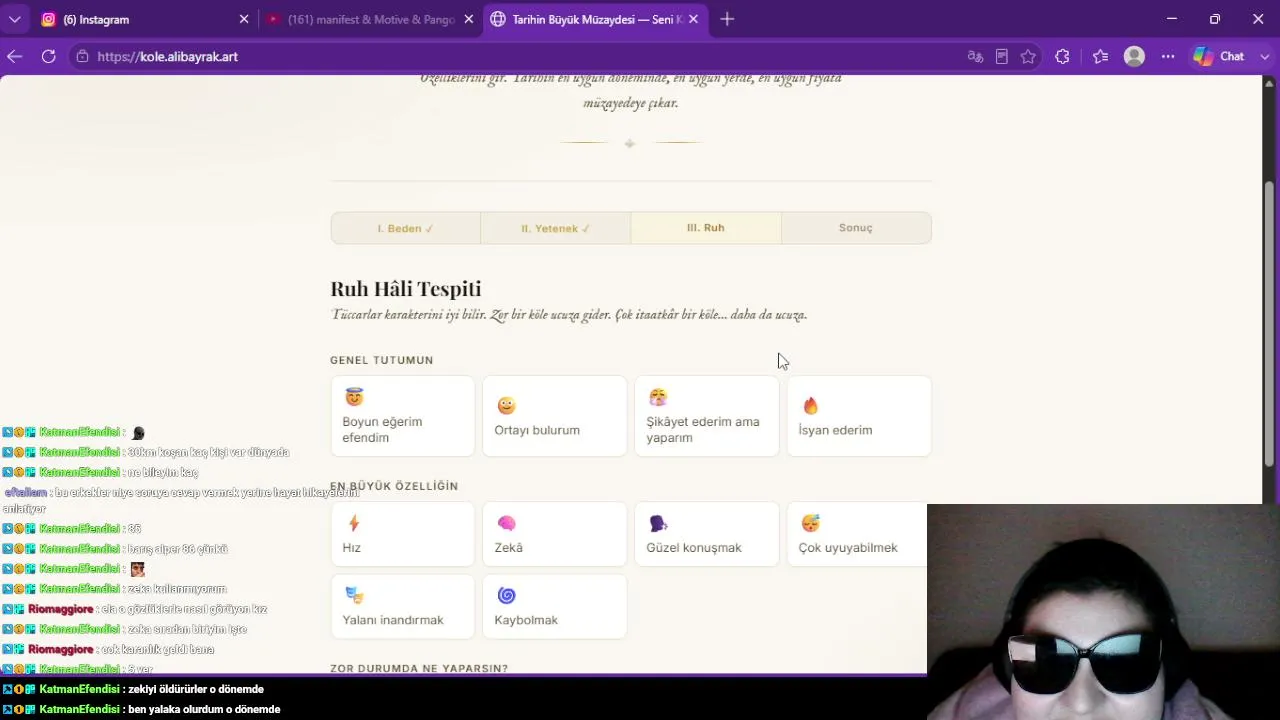This screenshot has width=1280, height=720.
Task: Close the Tarihin Büyük Müzayedesi tab
Action: point(693,19)
